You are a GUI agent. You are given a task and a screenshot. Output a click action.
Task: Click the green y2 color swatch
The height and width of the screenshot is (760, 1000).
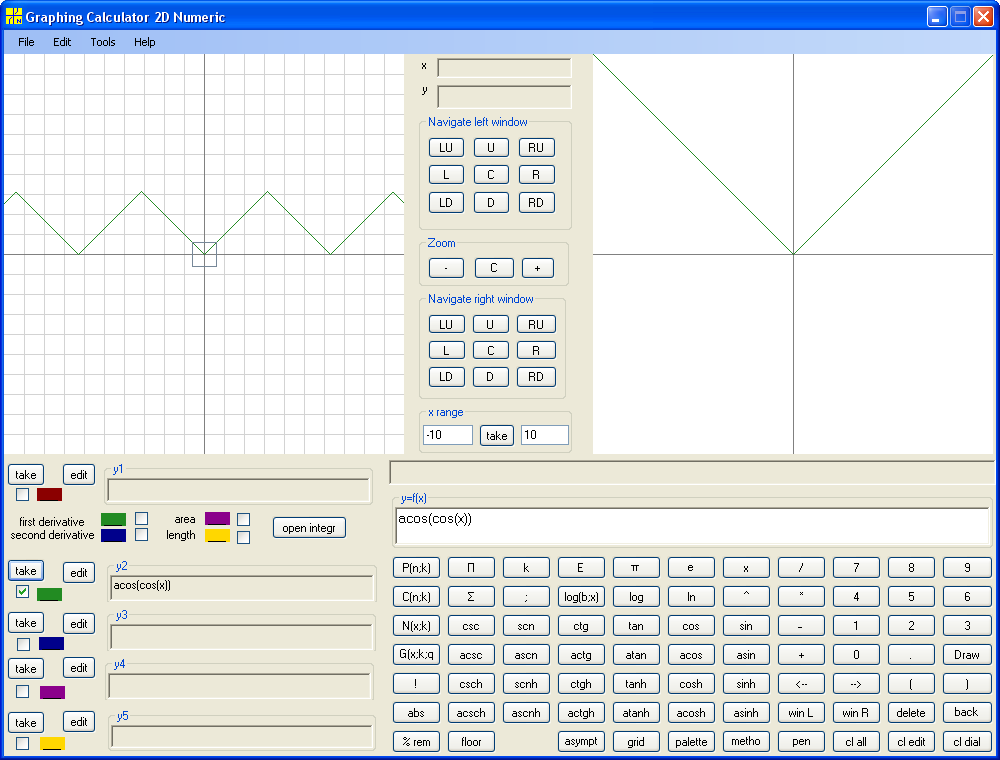tap(49, 594)
